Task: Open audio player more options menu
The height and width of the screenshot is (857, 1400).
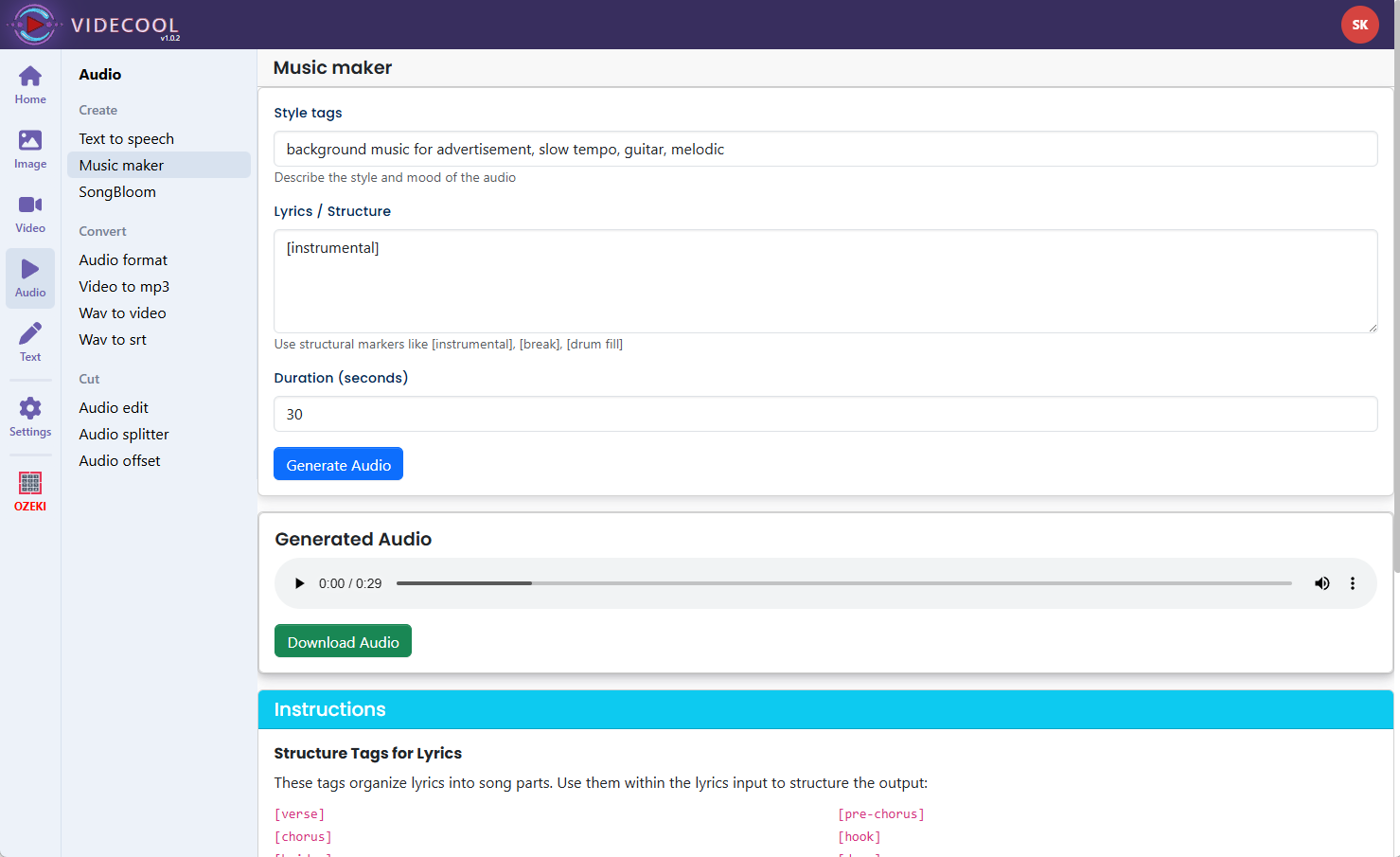Action: pos(1353,583)
